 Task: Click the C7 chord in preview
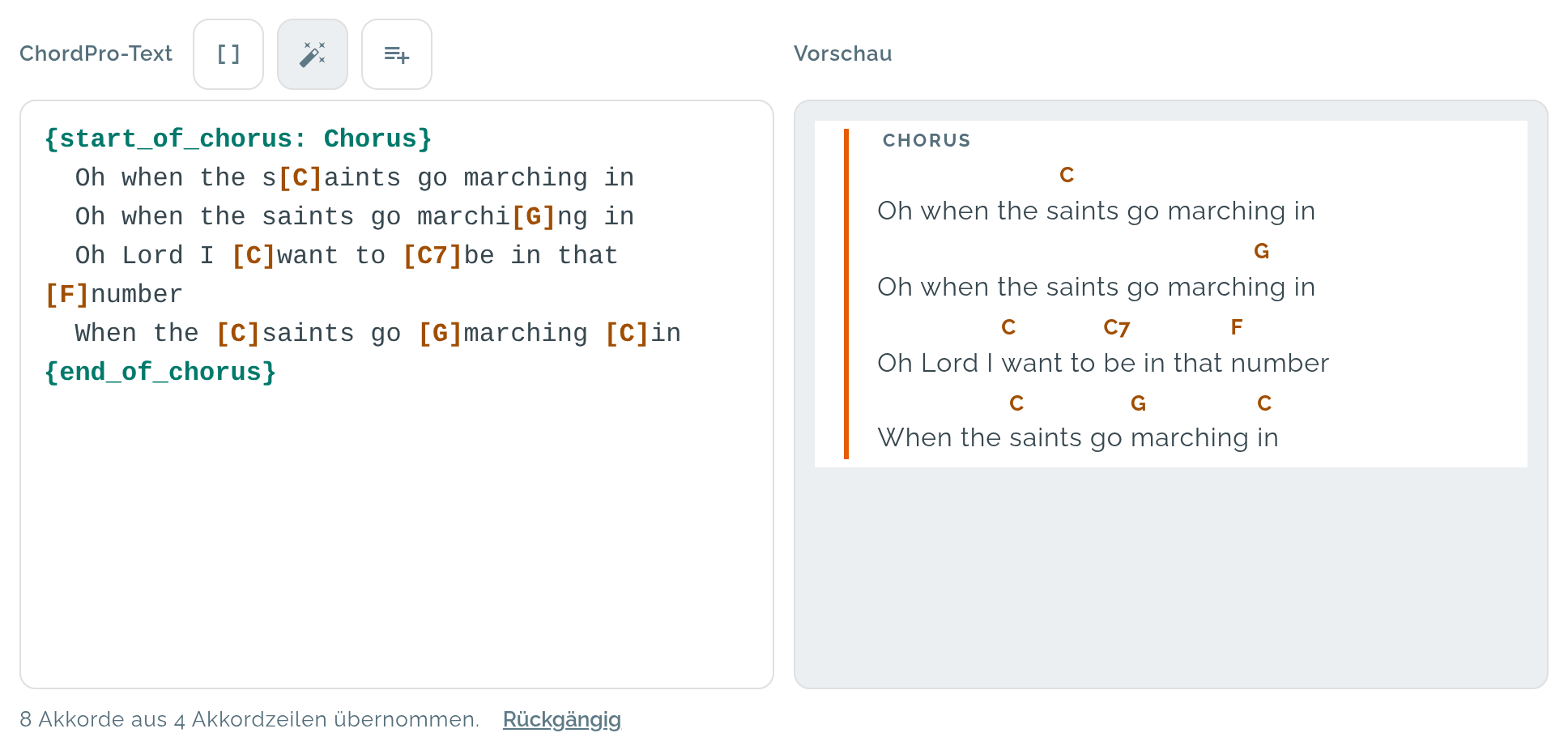tap(1117, 327)
